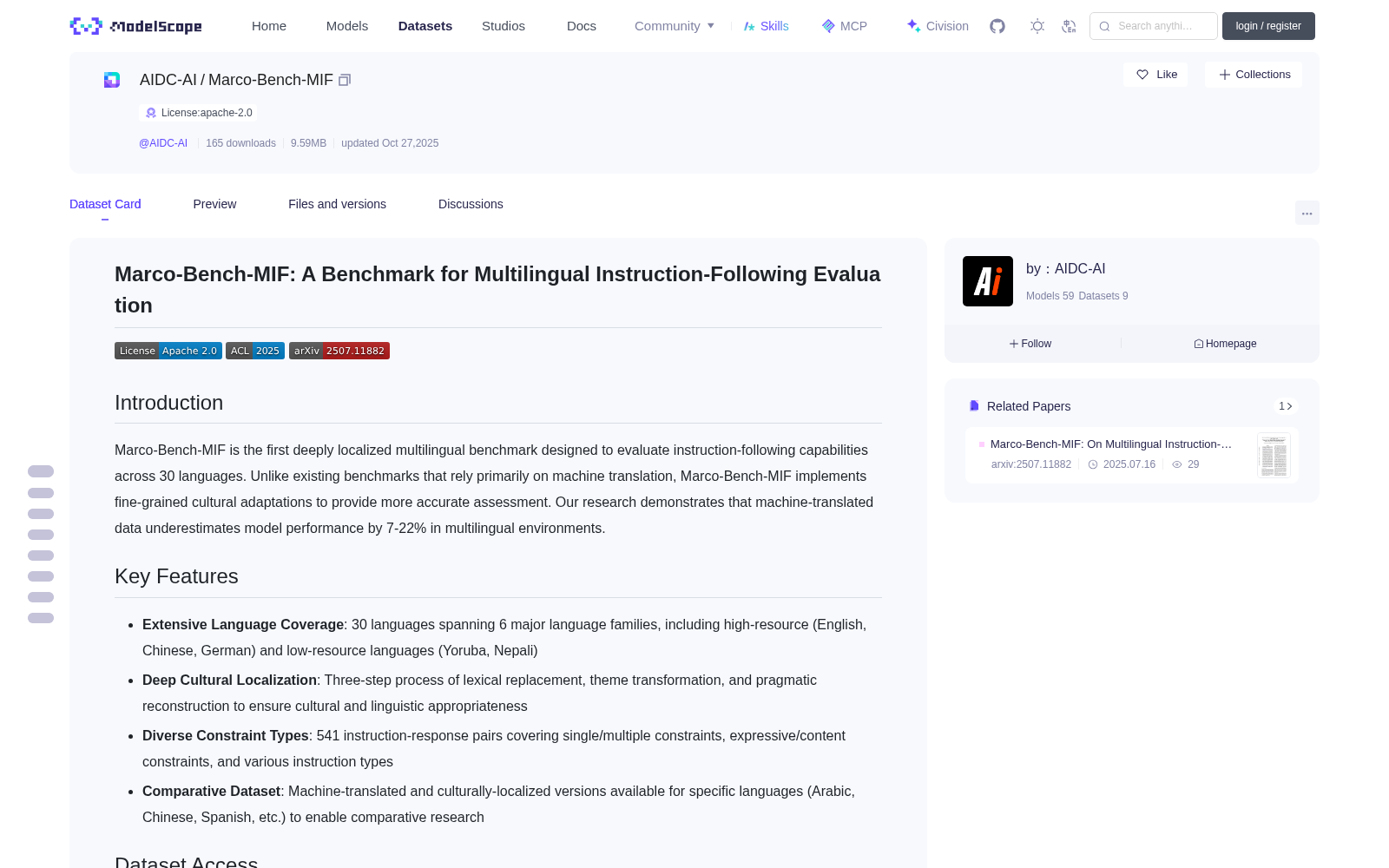1389x868 pixels.
Task: Focus the search anything input field
Action: coord(1154,26)
